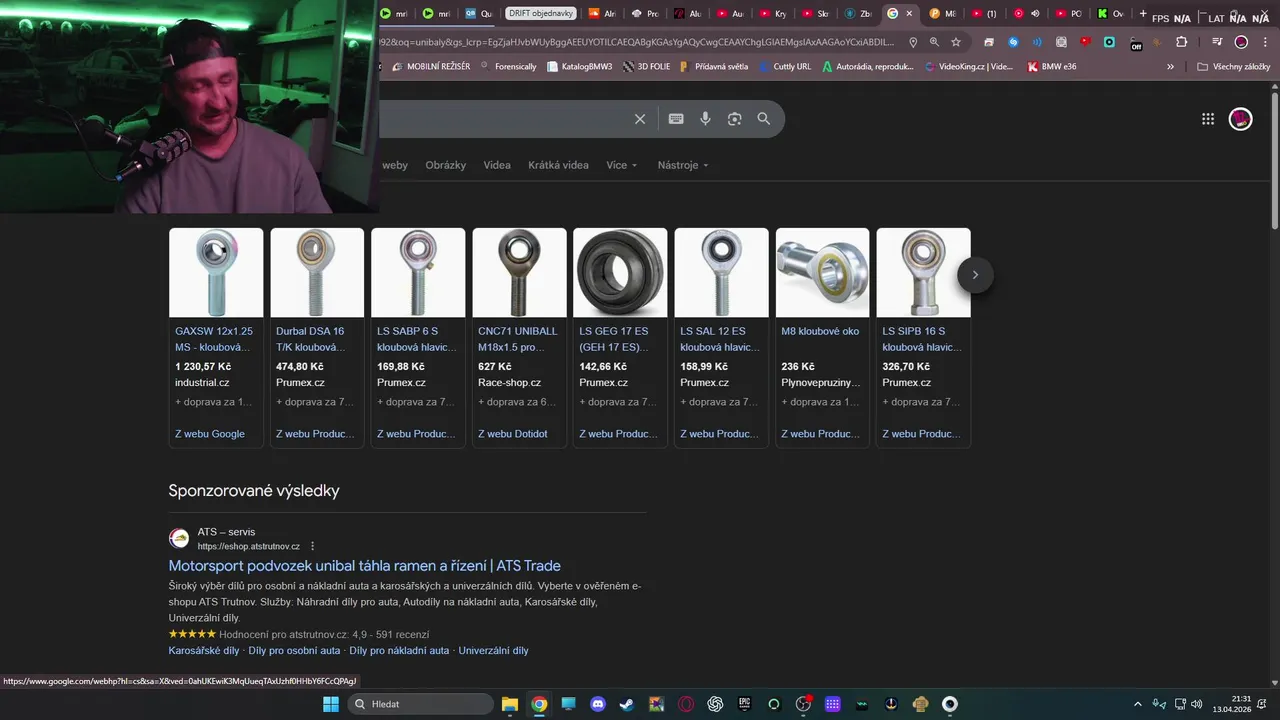The width and height of the screenshot is (1280, 720).
Task: Expand the Více dropdown
Action: [621, 165]
